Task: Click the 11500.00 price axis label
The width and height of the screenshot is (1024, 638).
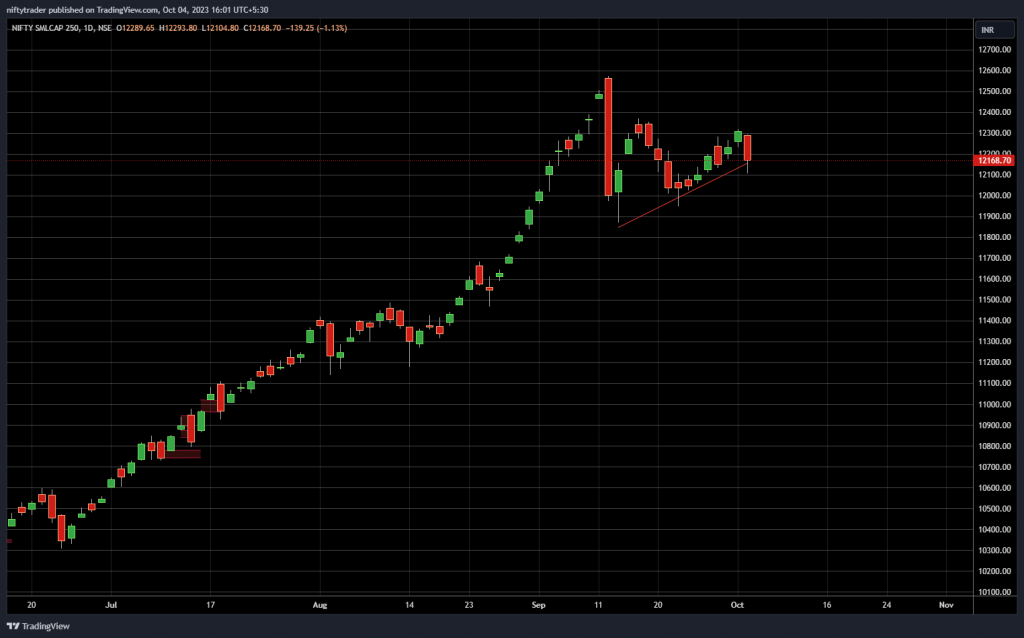Action: pyautogui.click(x=995, y=300)
